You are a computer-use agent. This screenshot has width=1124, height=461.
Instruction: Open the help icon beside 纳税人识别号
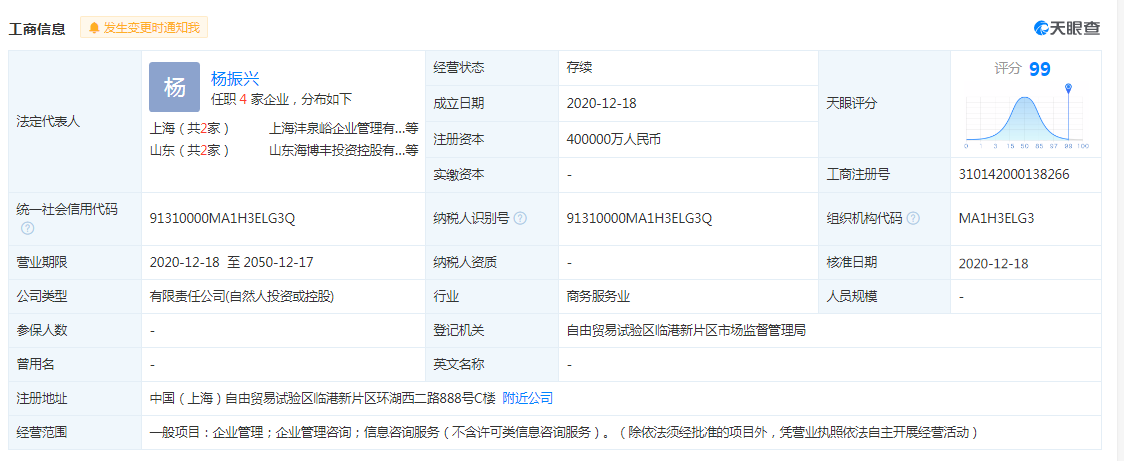point(520,219)
